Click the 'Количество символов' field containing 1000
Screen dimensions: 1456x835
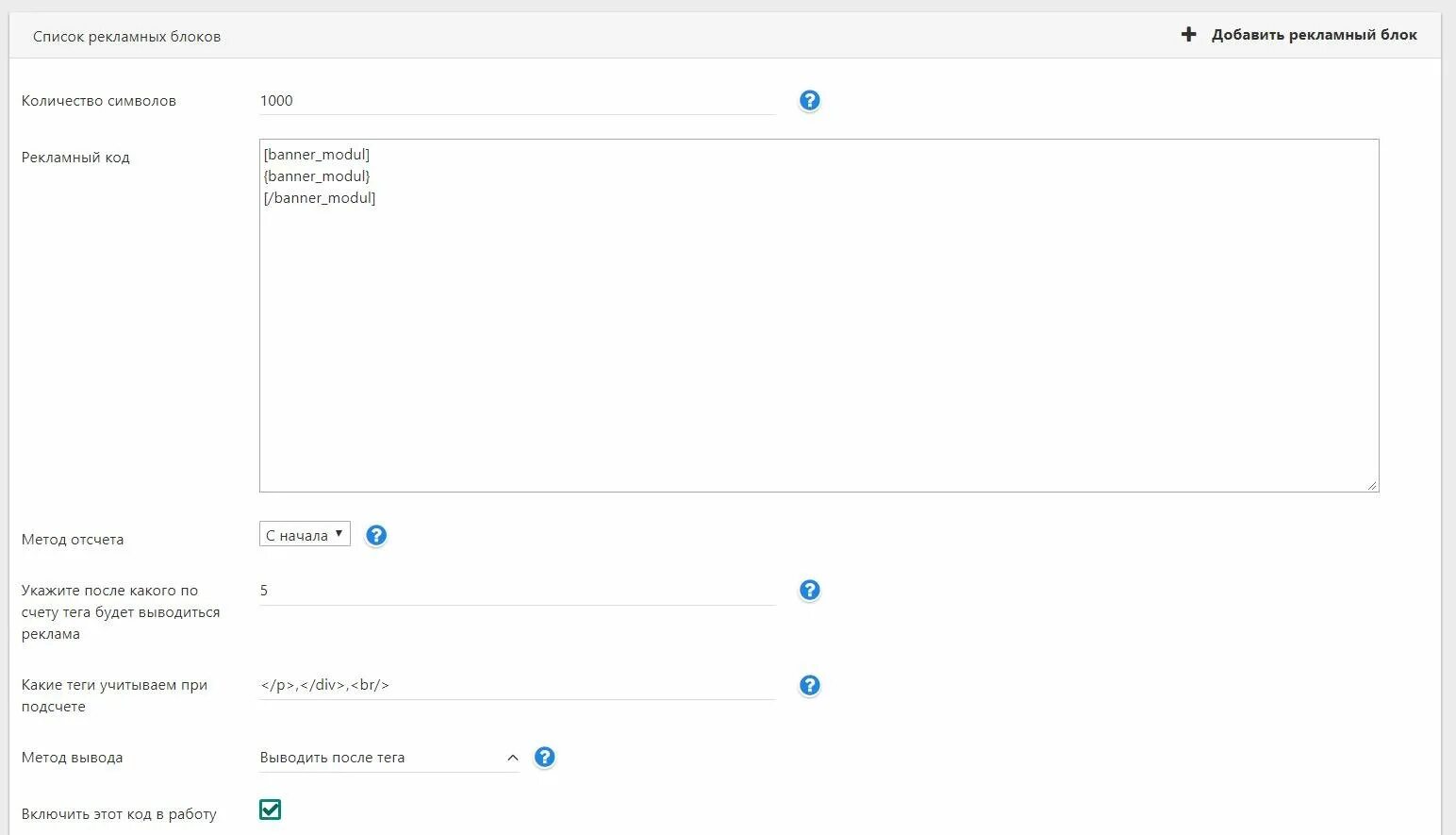point(517,101)
